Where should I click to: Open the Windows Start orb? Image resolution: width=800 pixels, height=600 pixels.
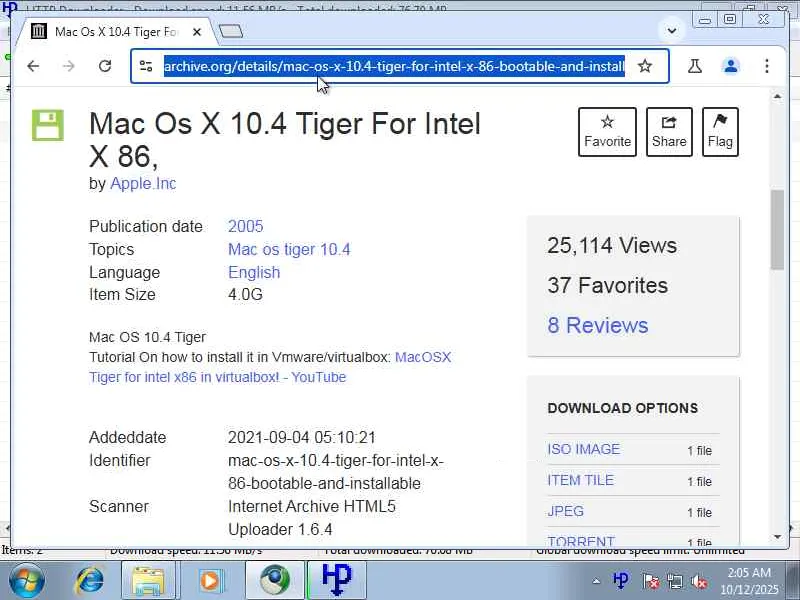click(26, 581)
